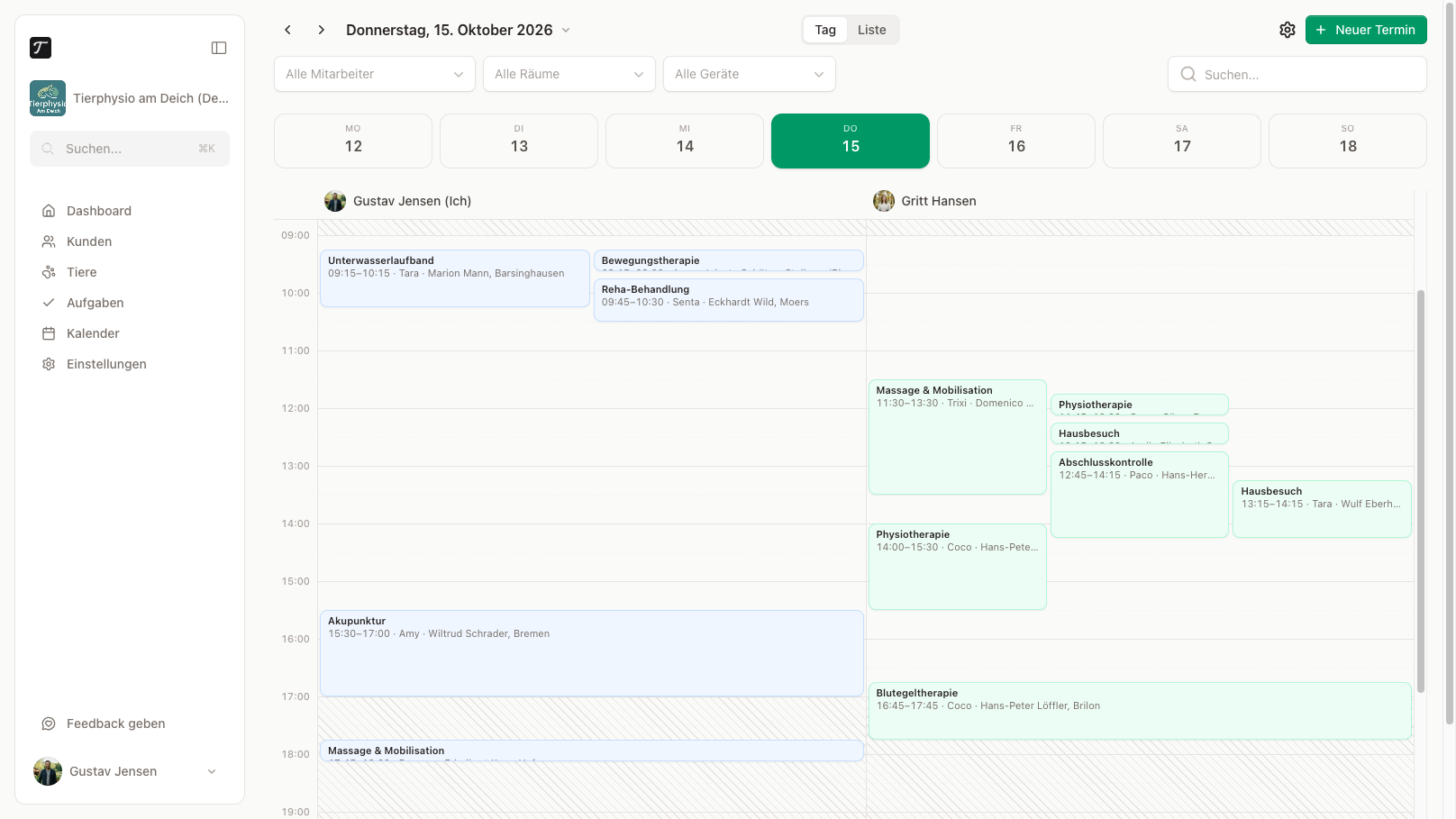The image size is (1456, 819).
Task: Go to next day arrow
Action: pos(321,30)
